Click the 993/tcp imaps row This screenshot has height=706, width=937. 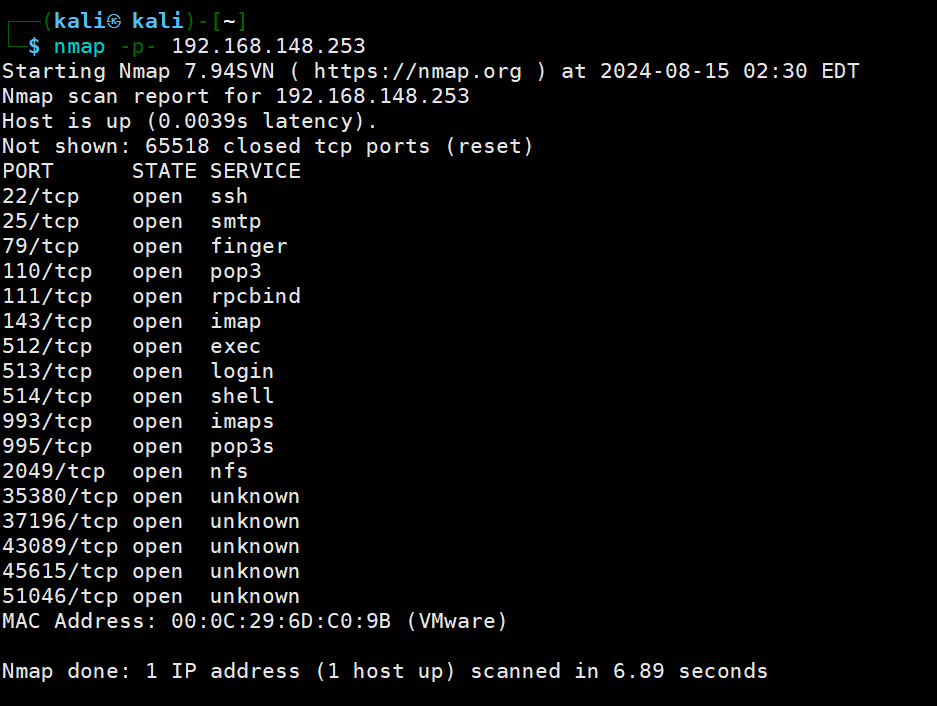[x=138, y=421]
